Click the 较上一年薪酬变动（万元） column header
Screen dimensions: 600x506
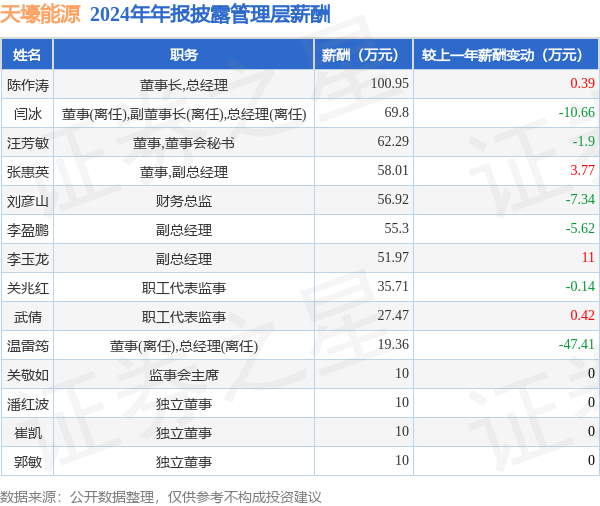coord(506,54)
